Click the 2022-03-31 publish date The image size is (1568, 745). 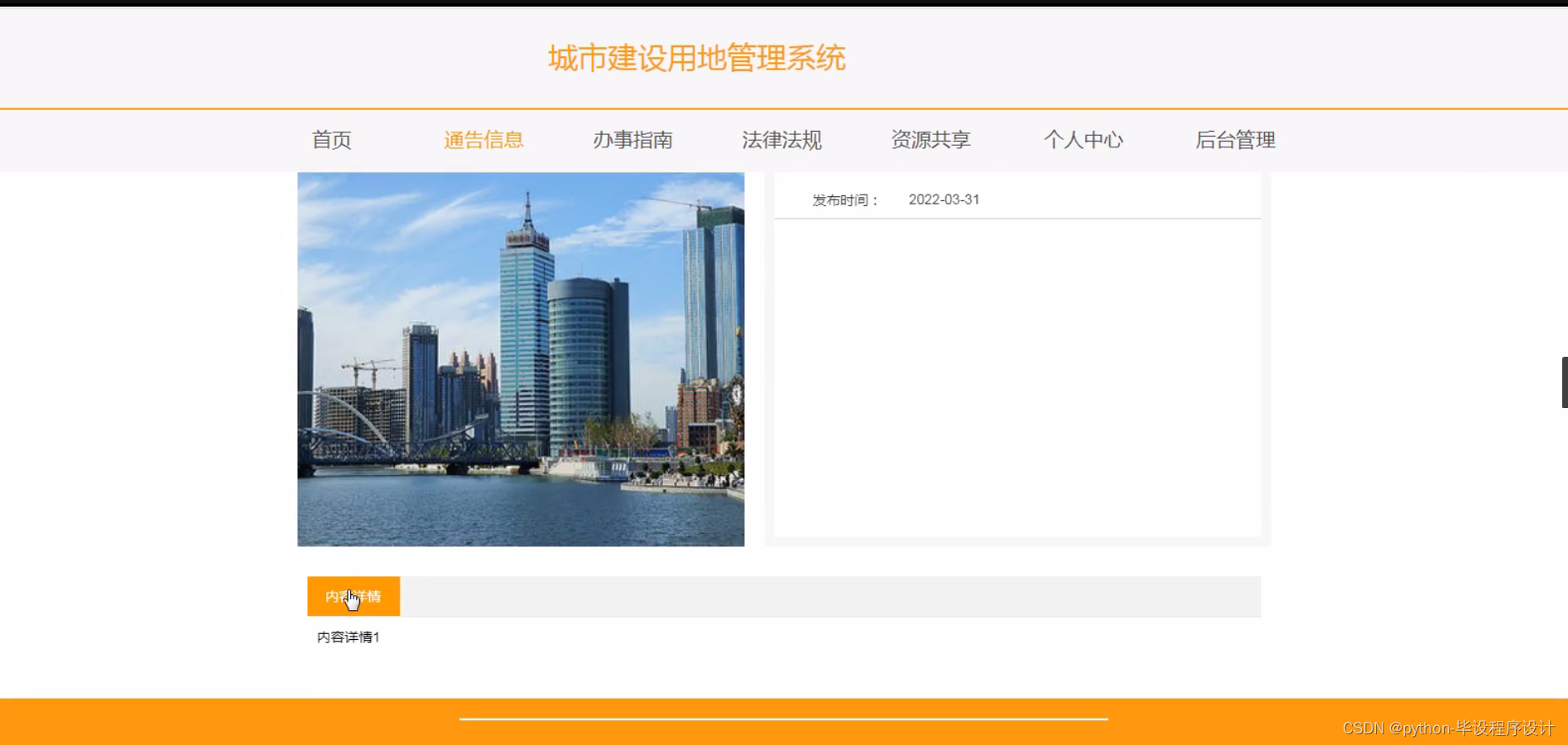pyautogui.click(x=944, y=199)
